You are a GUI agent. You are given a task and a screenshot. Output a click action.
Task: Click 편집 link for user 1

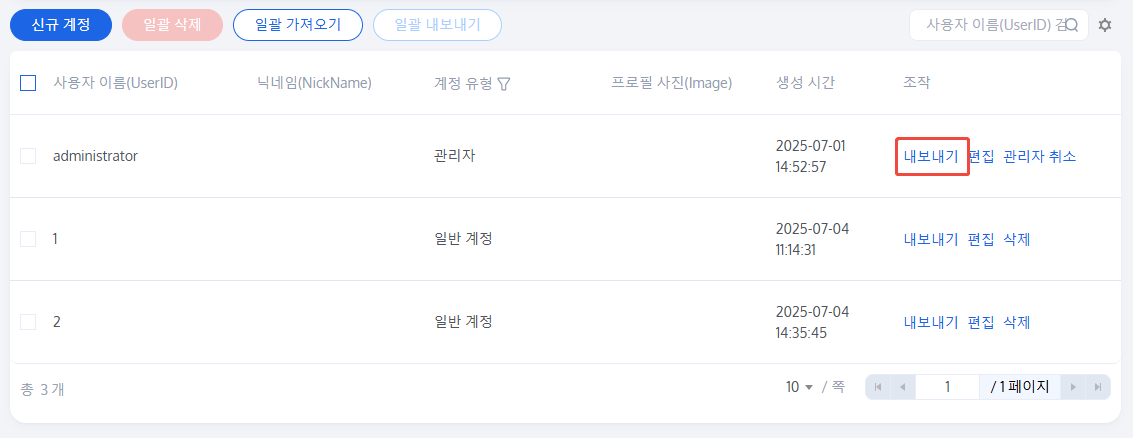(x=981, y=239)
